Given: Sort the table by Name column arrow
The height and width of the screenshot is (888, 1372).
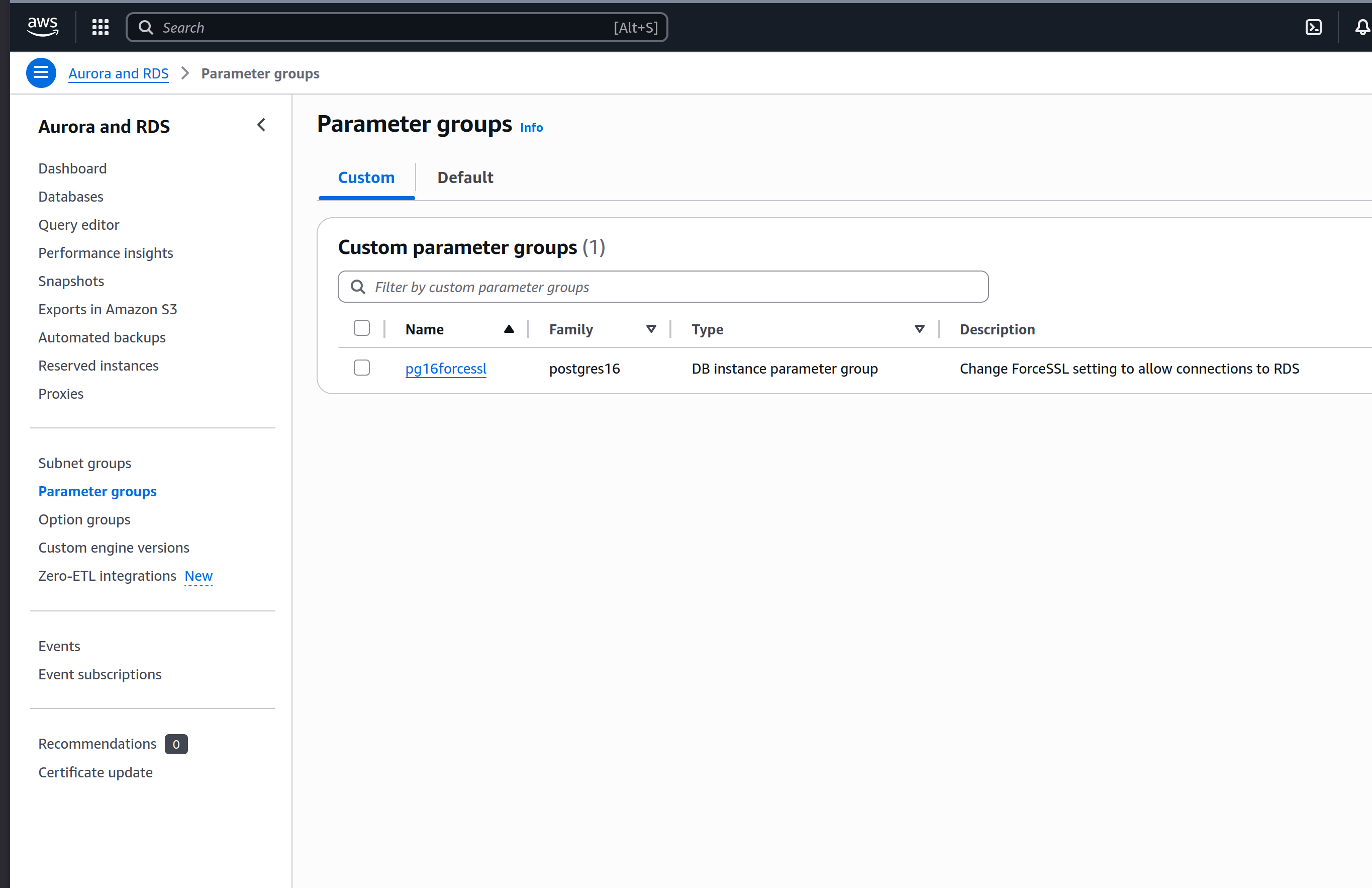Looking at the screenshot, I should (509, 329).
